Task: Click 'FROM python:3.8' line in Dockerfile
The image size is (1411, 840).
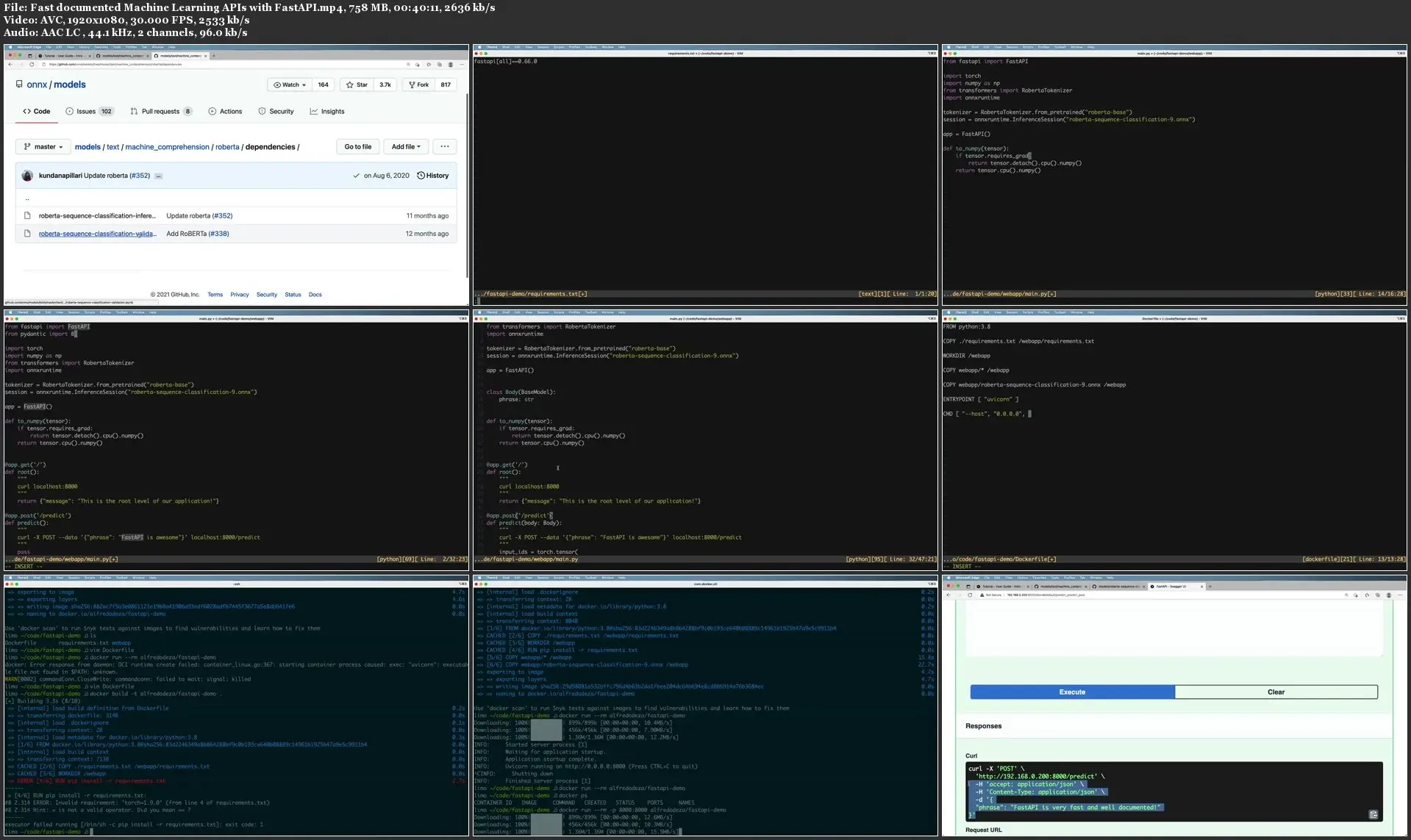Action: coord(966,327)
